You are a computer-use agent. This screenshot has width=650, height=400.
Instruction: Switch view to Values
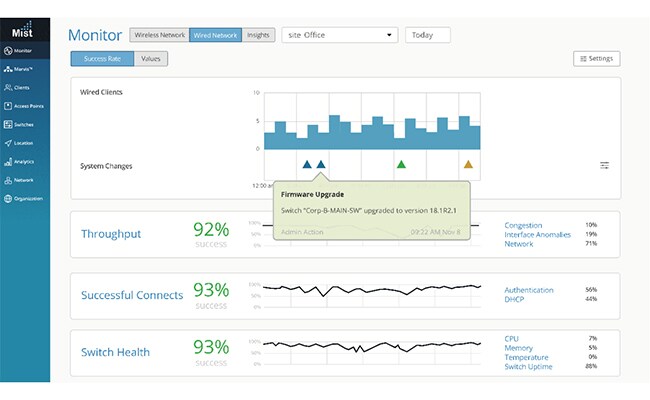point(150,59)
